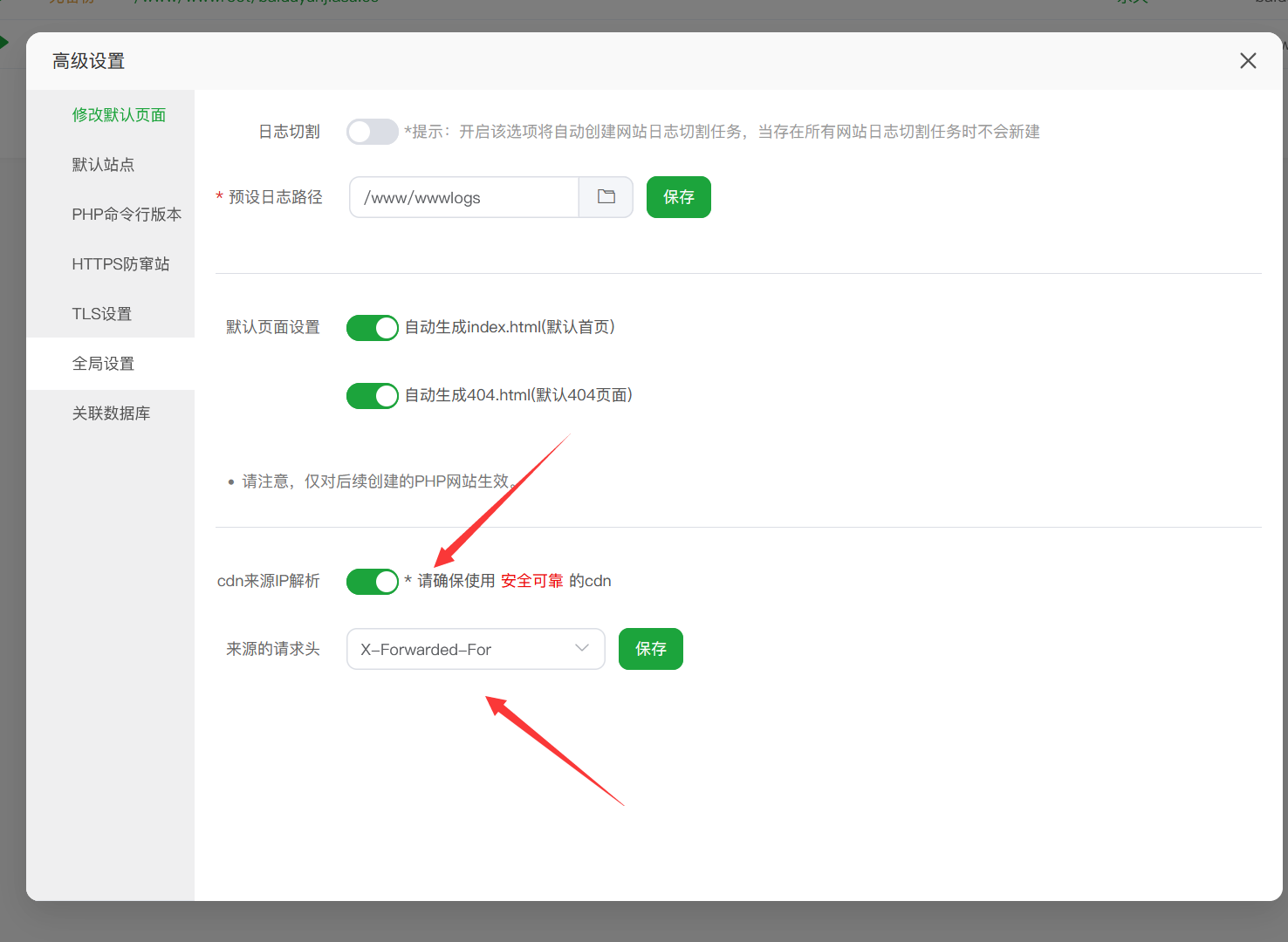Toggle cdn来源IP解析 switch off

(x=373, y=581)
